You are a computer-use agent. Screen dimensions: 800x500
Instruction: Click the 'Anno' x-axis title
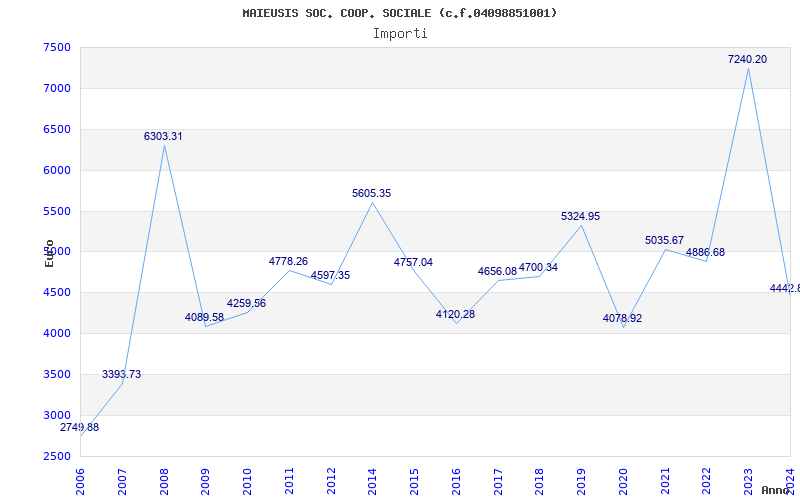pos(776,490)
